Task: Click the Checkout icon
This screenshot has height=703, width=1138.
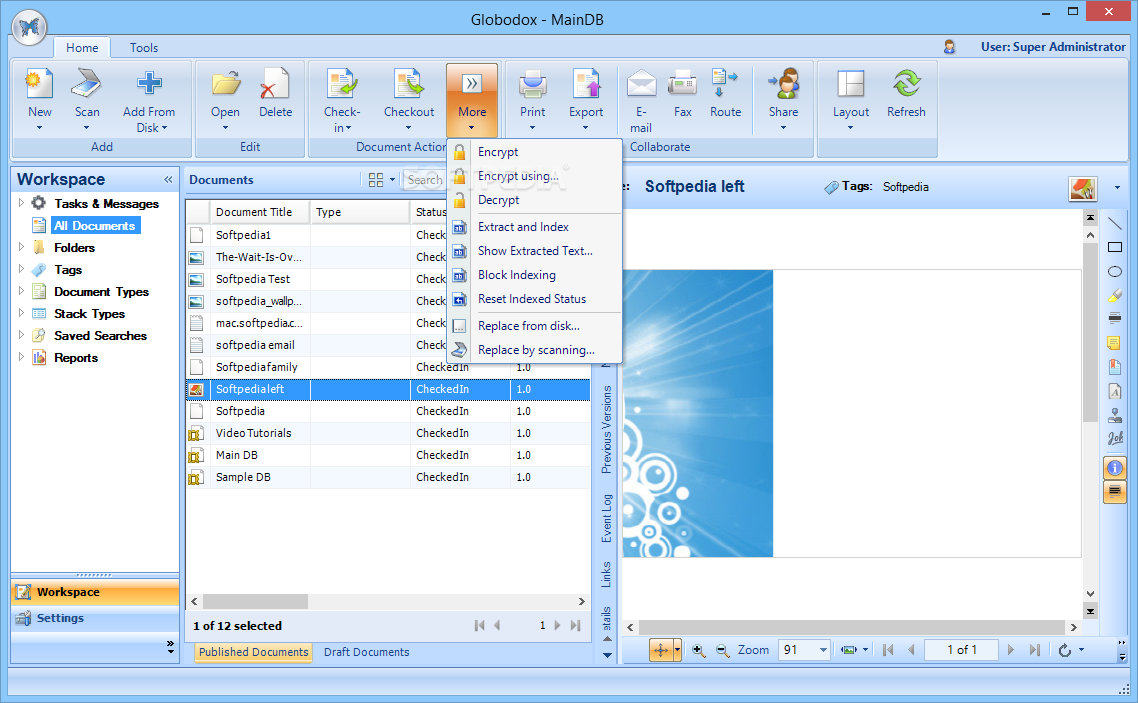Action: click(x=409, y=83)
